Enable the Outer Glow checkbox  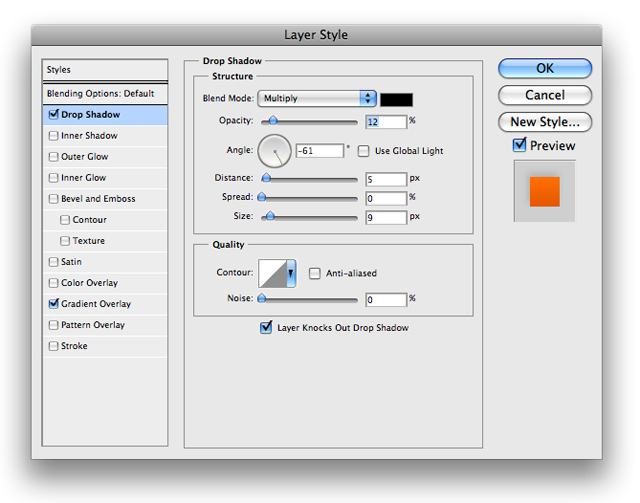pyautogui.click(x=53, y=157)
